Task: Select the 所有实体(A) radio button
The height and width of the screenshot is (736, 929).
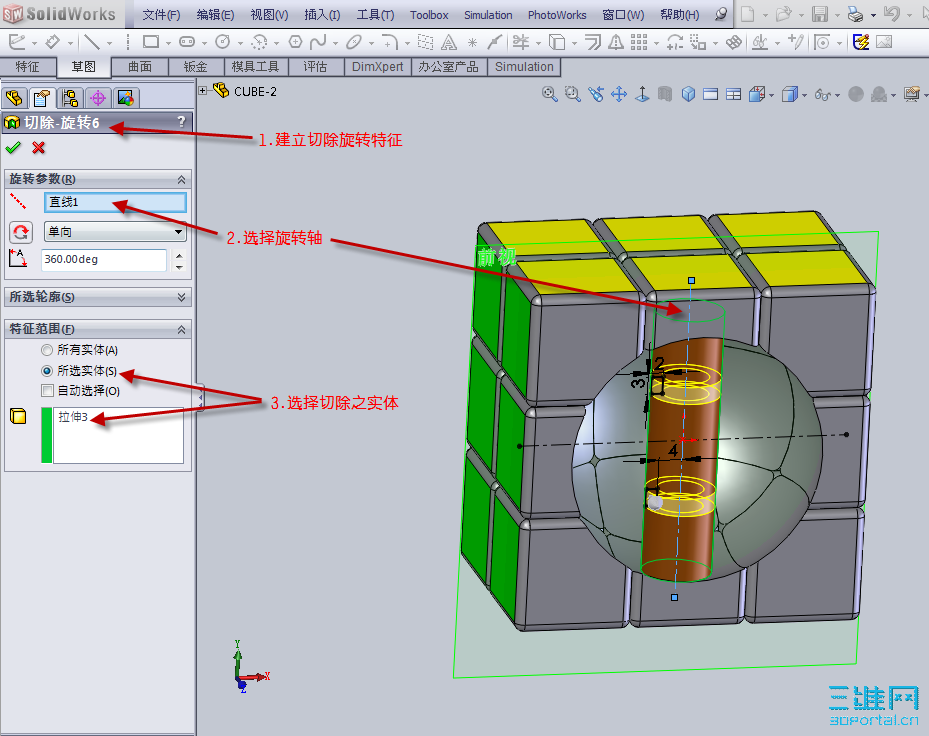Action: [47, 350]
